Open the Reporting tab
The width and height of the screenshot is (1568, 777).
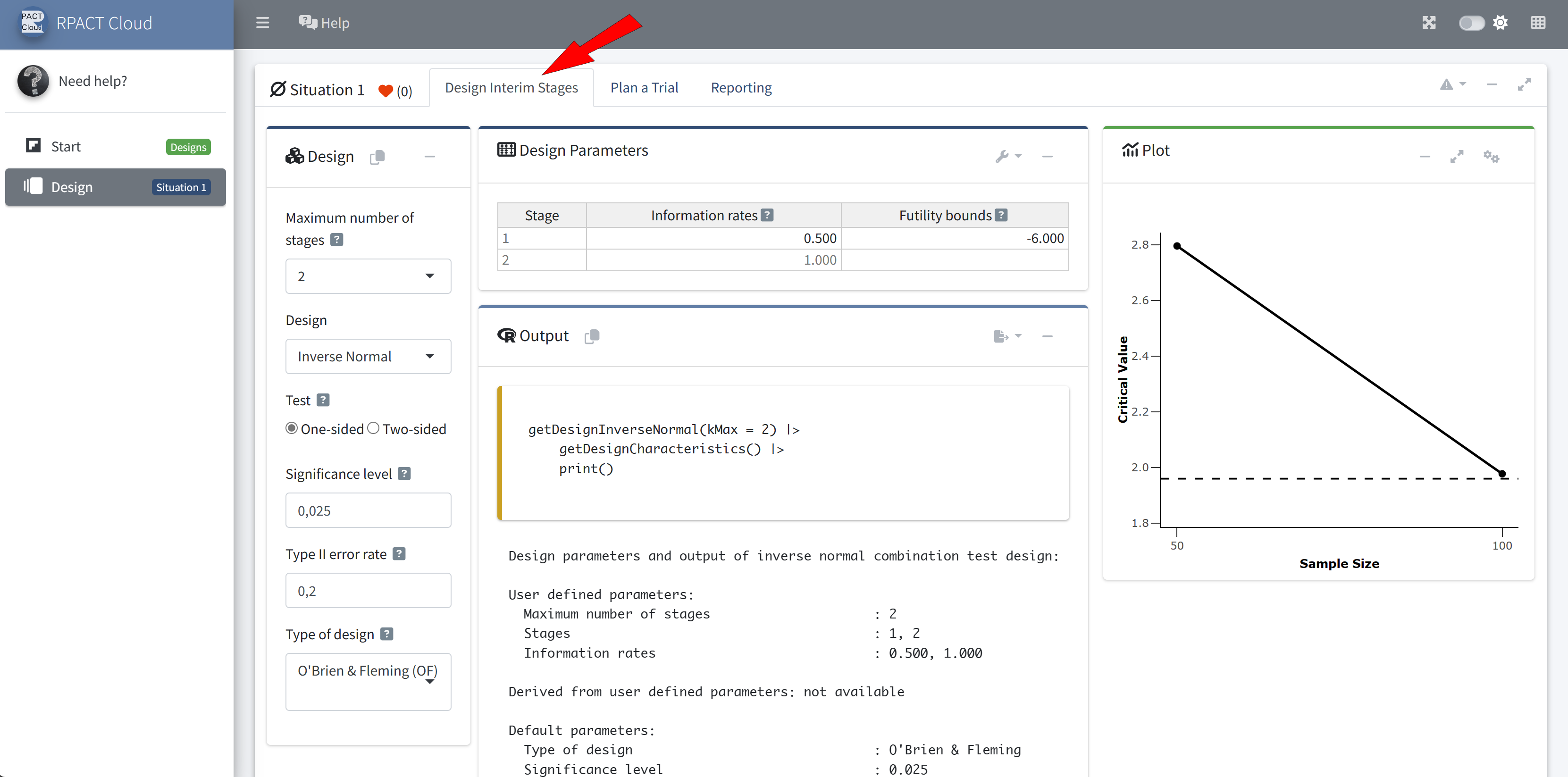click(x=741, y=88)
